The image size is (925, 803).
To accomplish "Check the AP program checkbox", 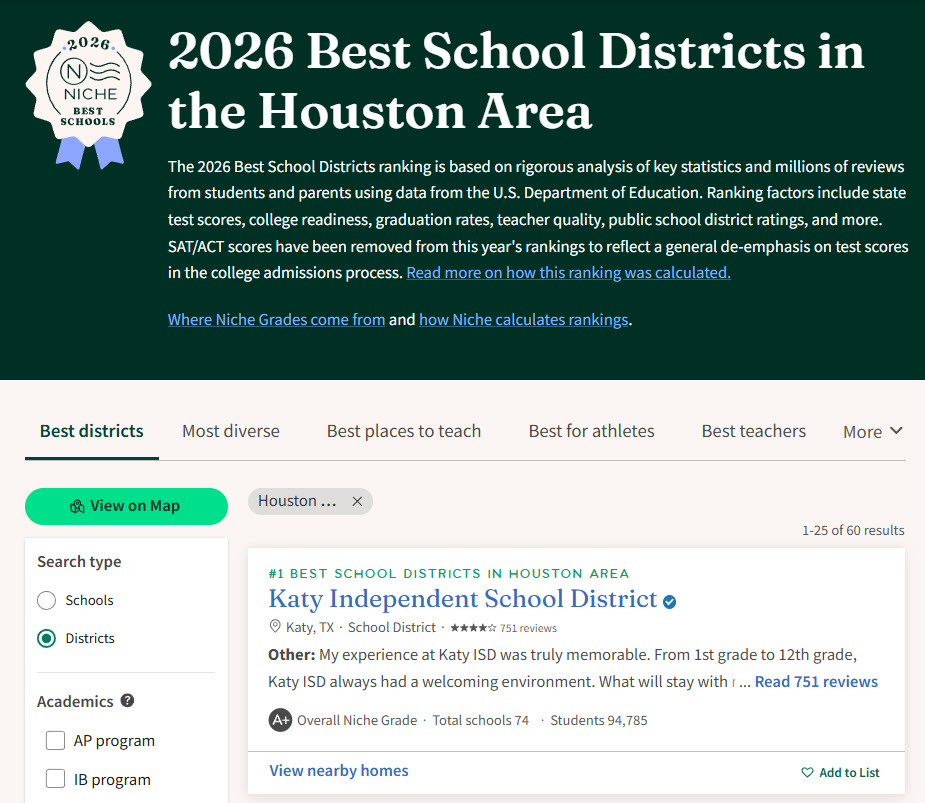I will click(x=56, y=741).
